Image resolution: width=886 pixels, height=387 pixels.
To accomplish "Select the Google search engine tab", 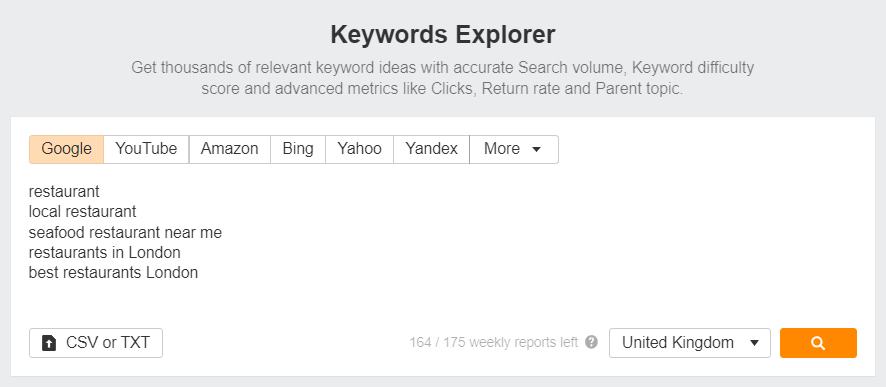I will coord(67,149).
